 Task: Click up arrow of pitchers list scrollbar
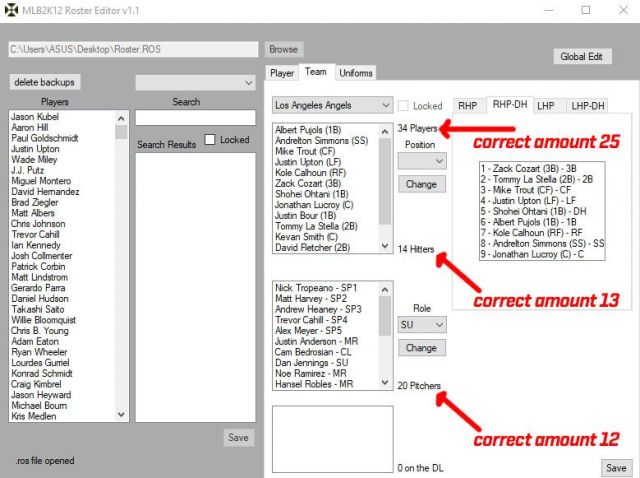(x=385, y=290)
